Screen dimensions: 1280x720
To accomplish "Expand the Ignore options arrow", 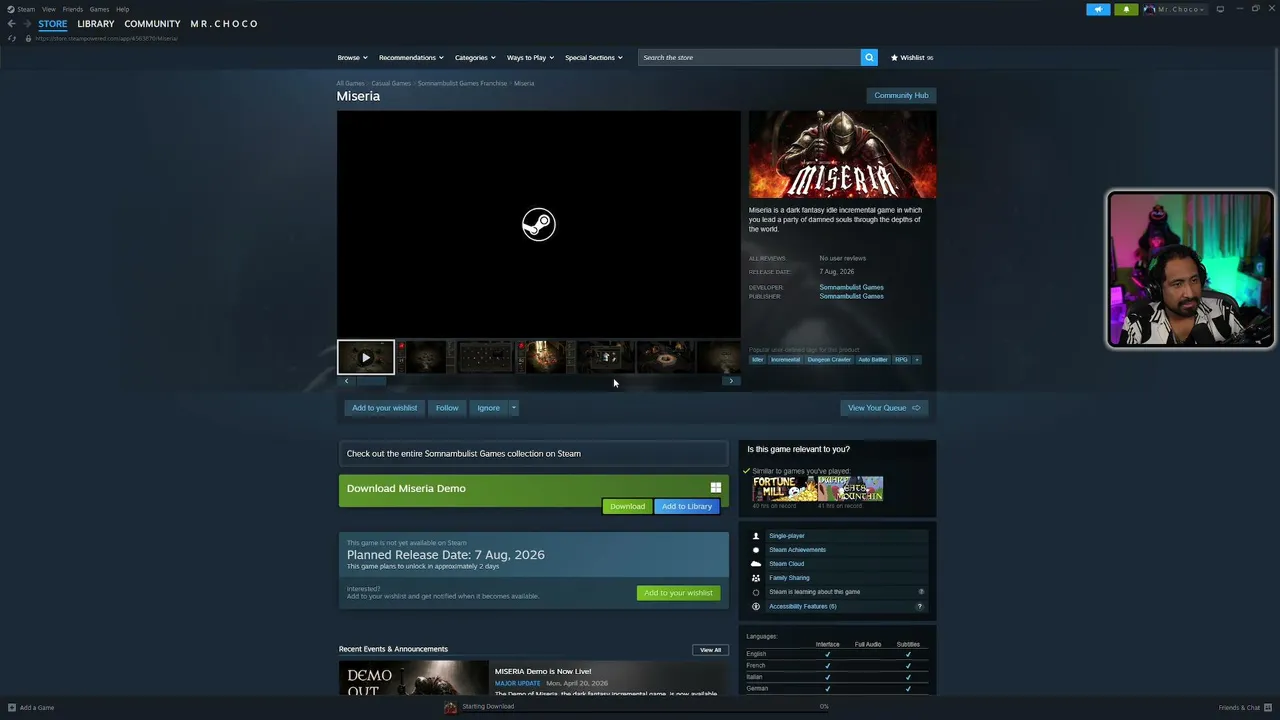I will [514, 408].
